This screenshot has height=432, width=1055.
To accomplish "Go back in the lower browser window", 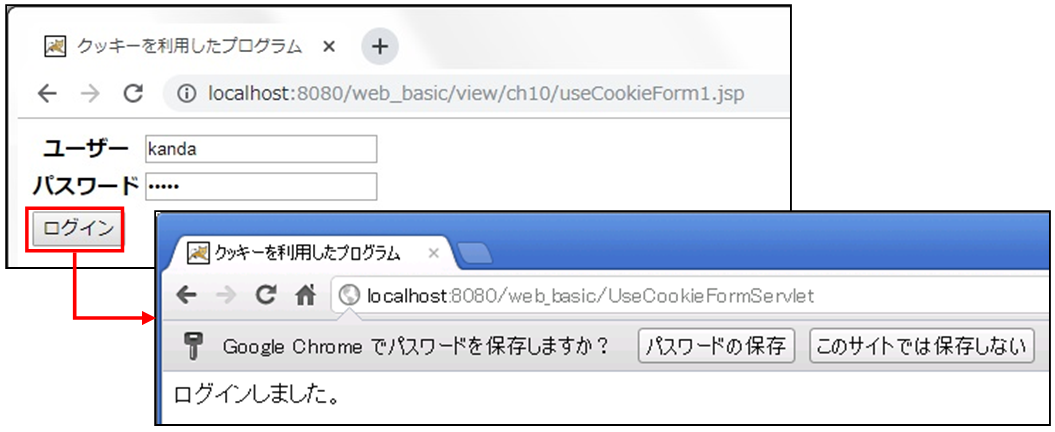I will click(x=186, y=295).
